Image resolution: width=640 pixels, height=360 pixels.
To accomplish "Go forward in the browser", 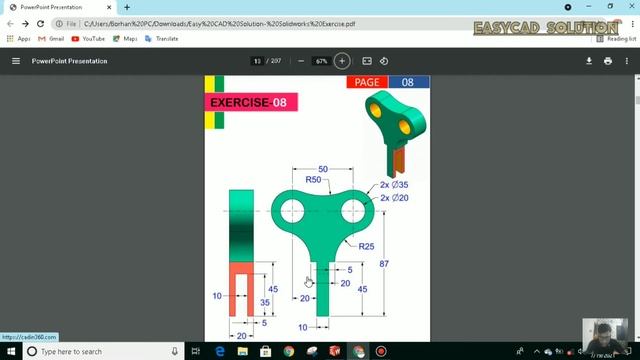I will pyautogui.click(x=25, y=24).
